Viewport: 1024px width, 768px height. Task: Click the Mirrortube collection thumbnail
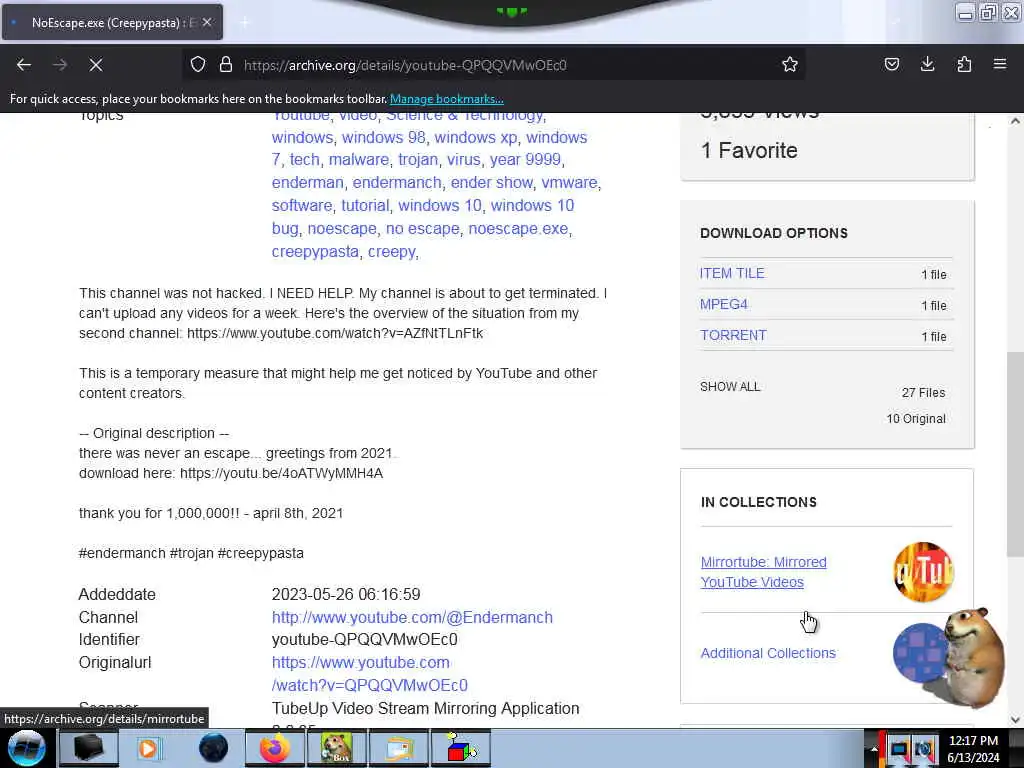(x=923, y=571)
